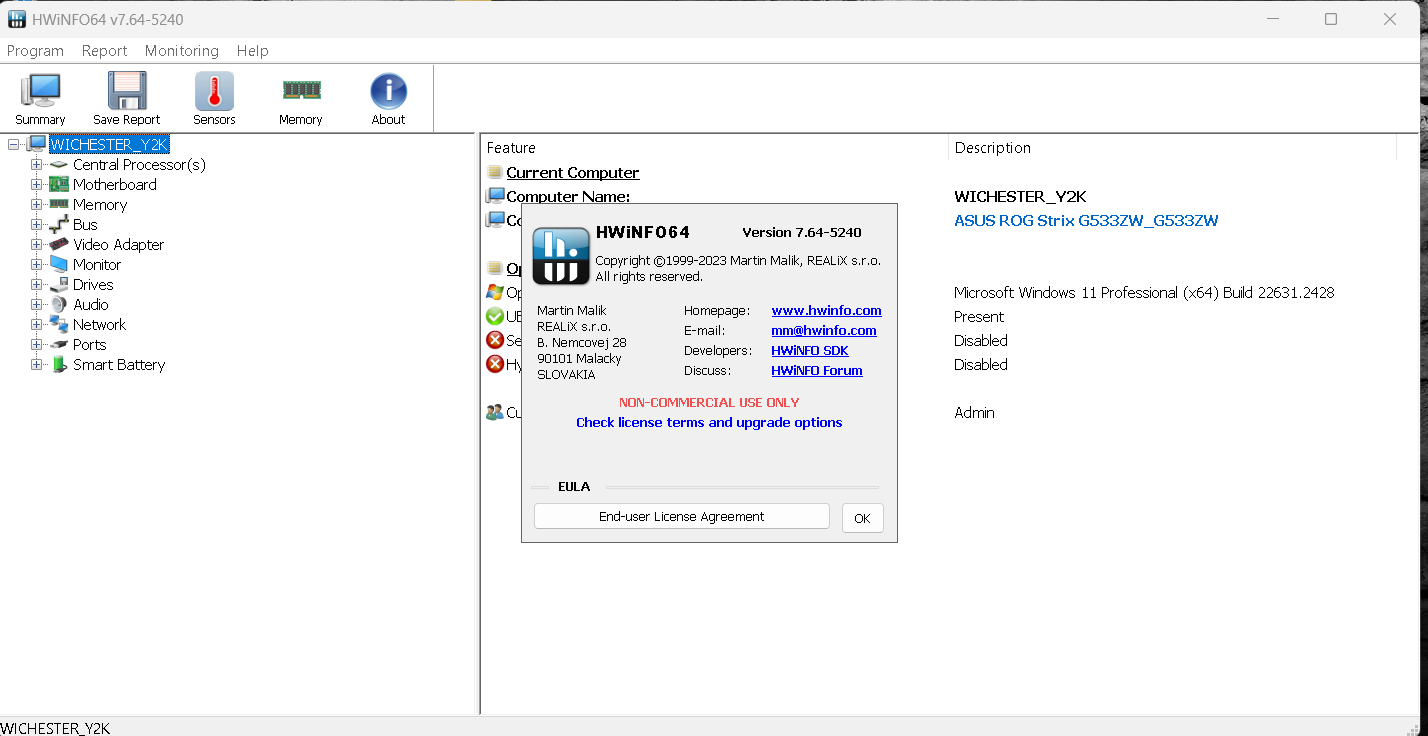Click the Present description value
1428x736 pixels.
pyautogui.click(x=979, y=317)
